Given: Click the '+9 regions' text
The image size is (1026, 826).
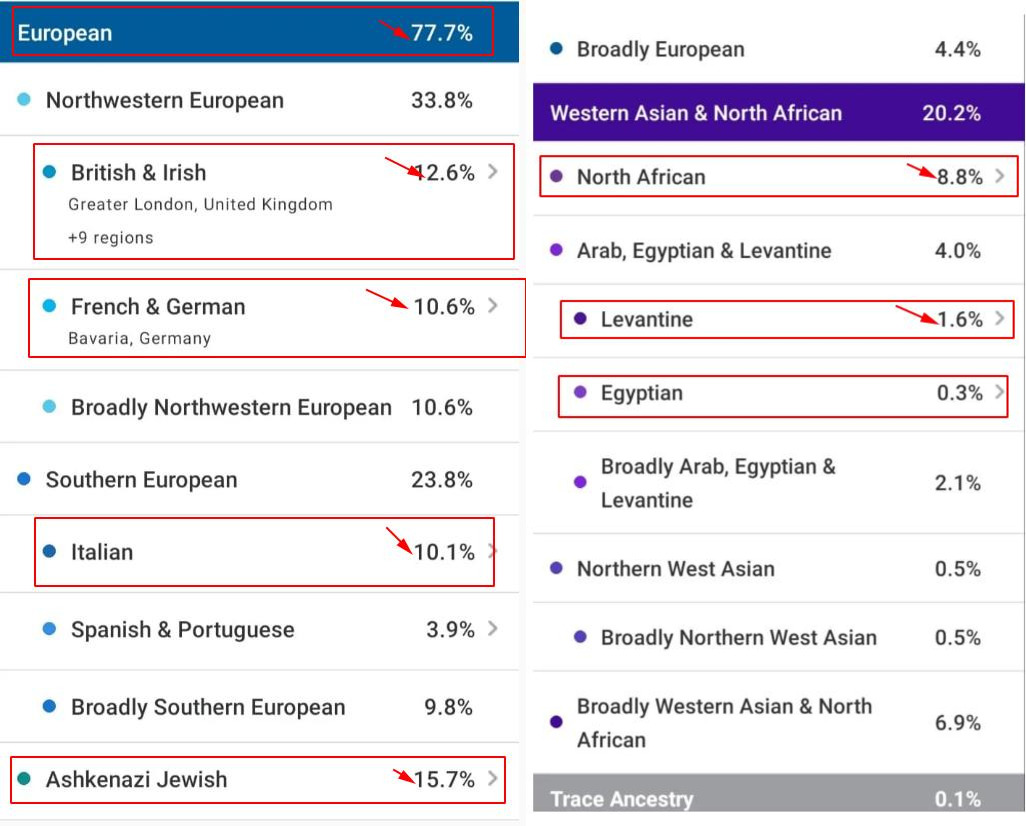Looking at the screenshot, I should 111,238.
